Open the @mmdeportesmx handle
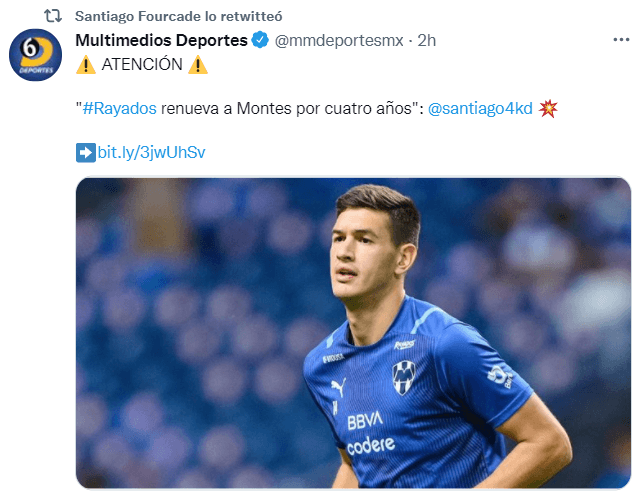 (x=338, y=41)
